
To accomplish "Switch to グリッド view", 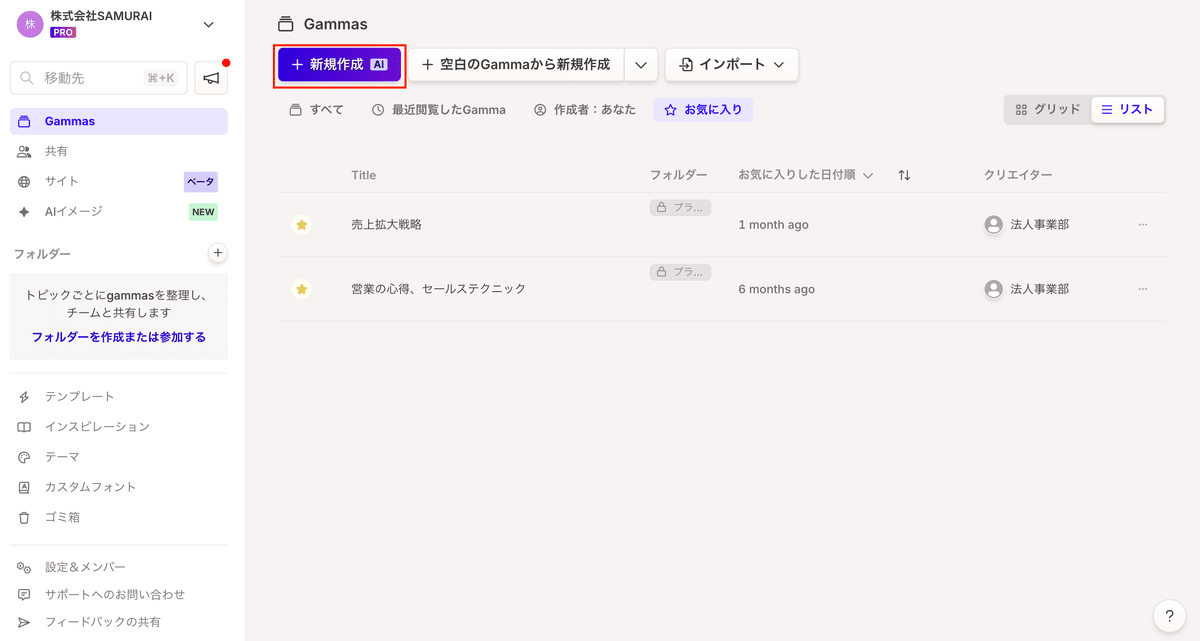I will [x=1048, y=110].
